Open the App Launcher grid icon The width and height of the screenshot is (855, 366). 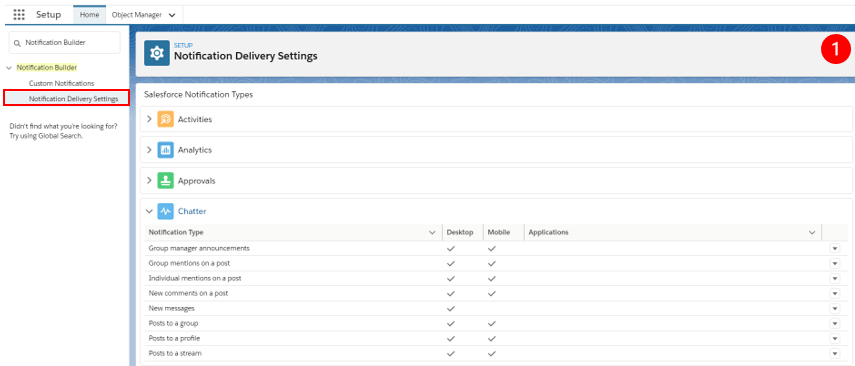tap(19, 15)
